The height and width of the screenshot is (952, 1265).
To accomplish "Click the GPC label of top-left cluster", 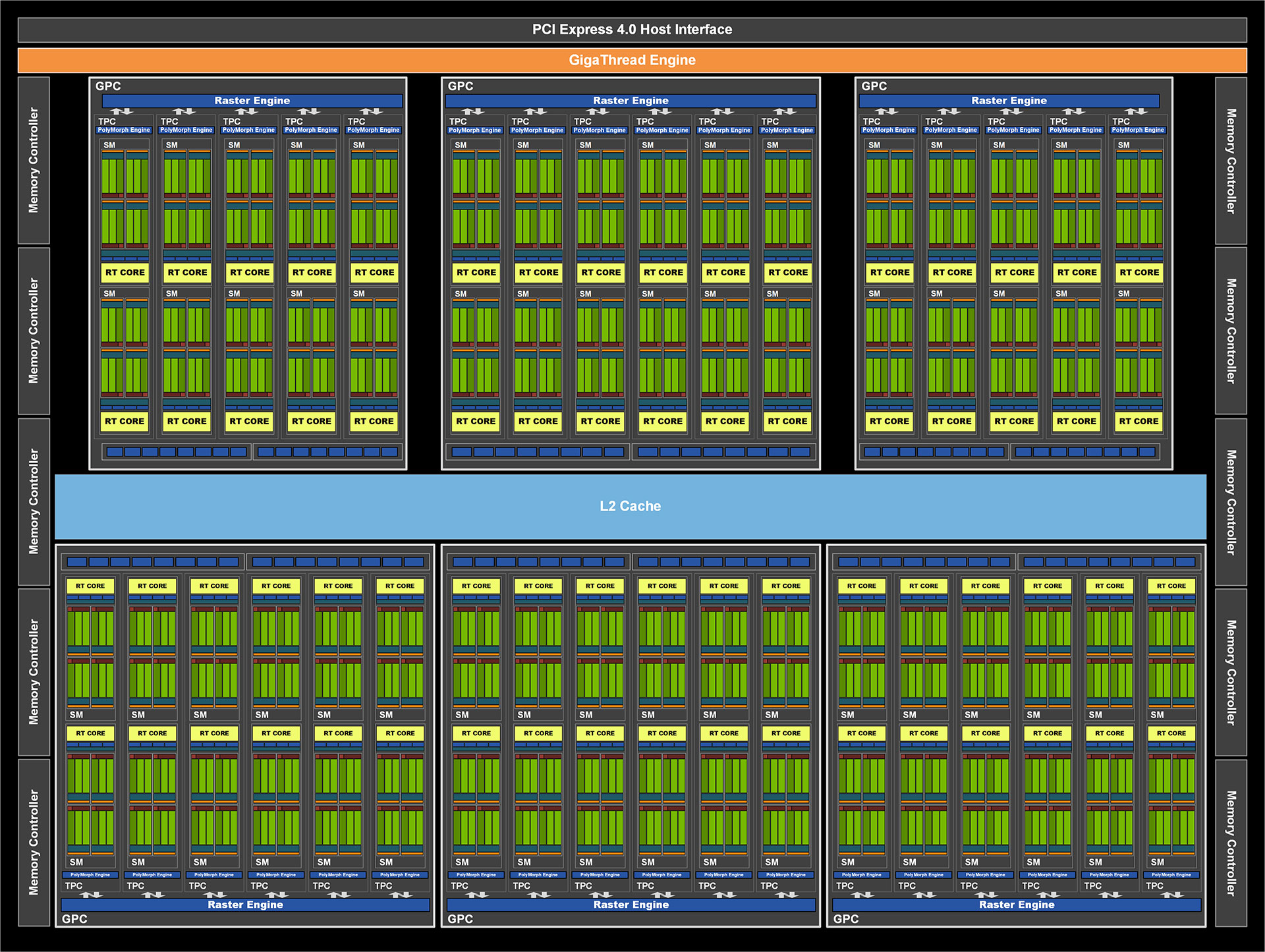I will click(108, 86).
